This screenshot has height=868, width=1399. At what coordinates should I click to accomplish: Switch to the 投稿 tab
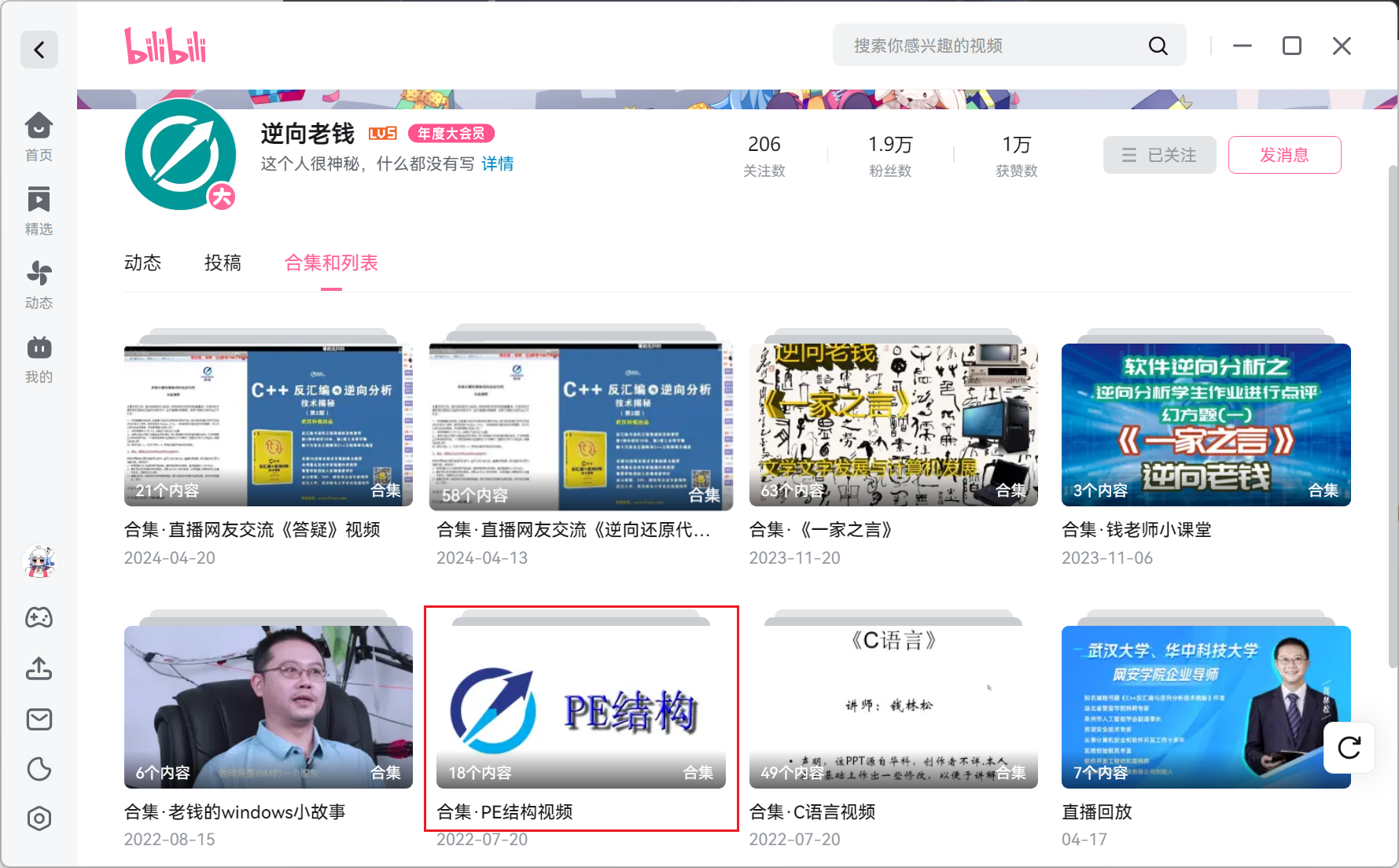click(x=223, y=263)
